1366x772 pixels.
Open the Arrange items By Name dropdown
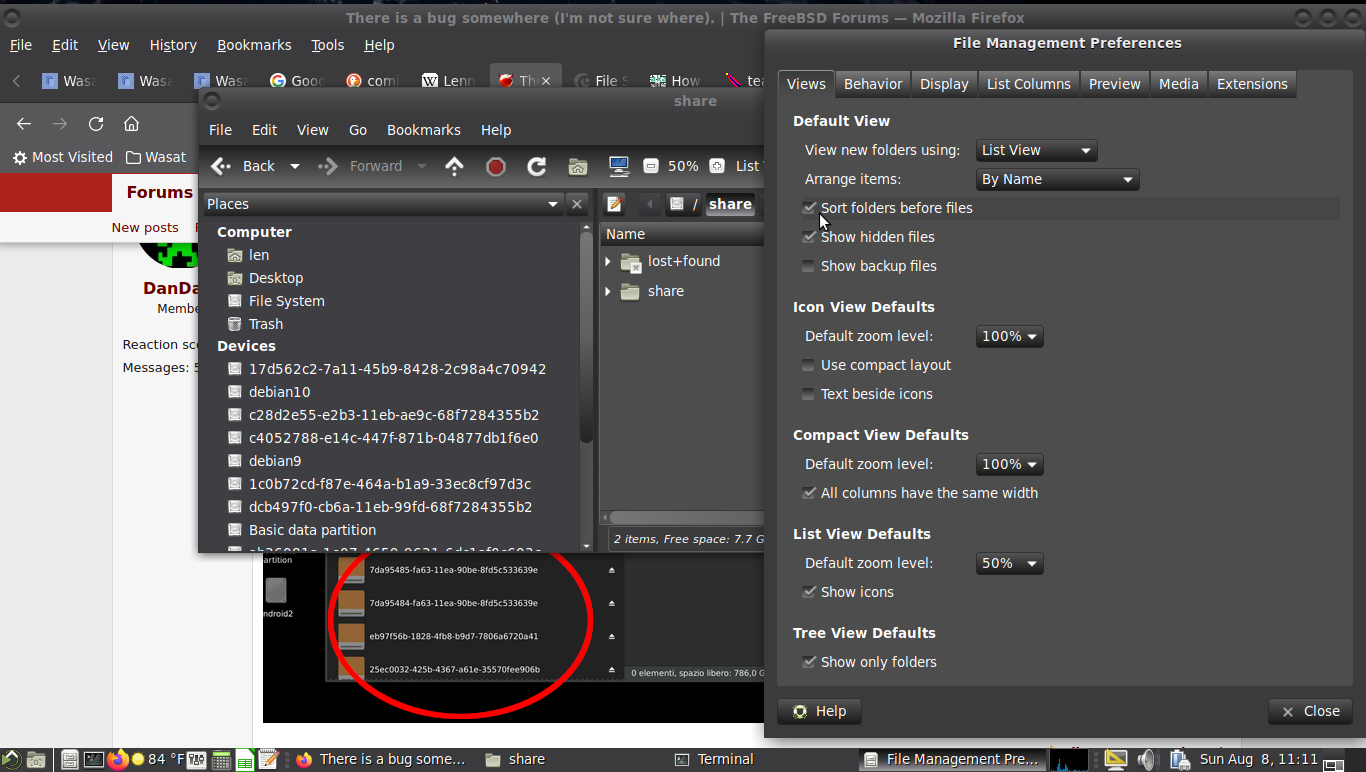(x=1057, y=179)
